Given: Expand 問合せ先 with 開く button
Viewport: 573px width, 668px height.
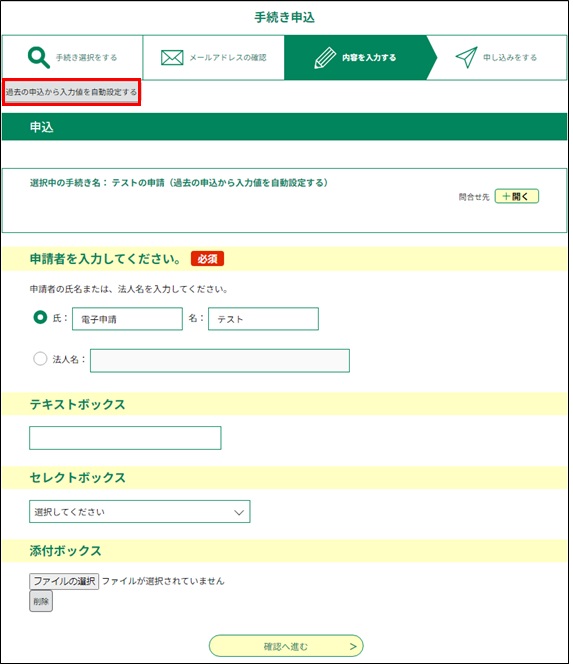Looking at the screenshot, I should 516,196.
